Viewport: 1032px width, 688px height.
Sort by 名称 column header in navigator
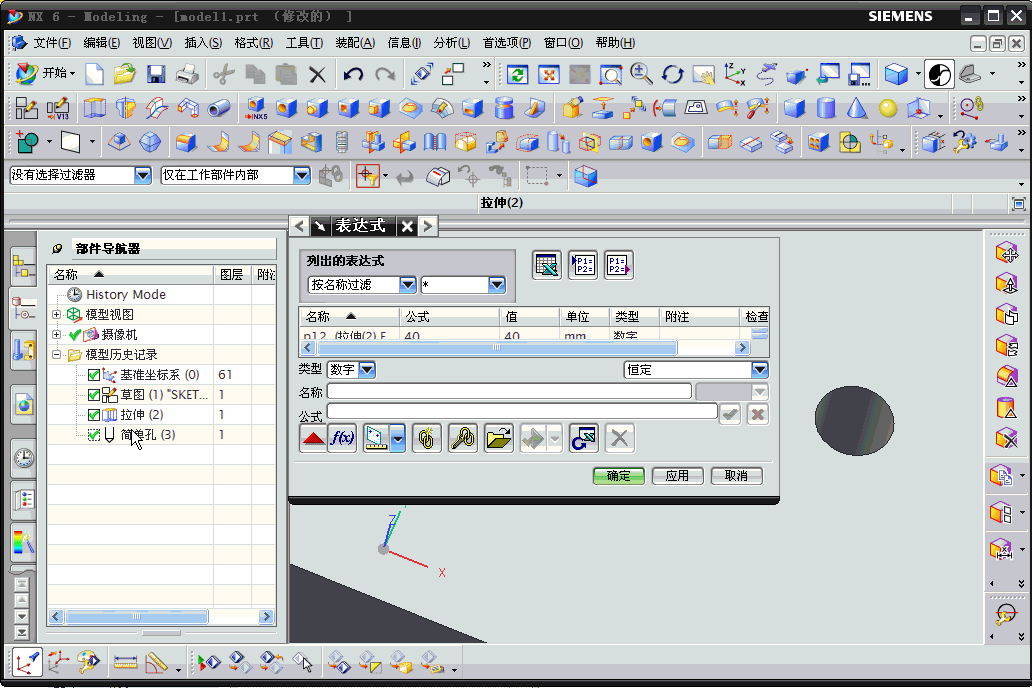pyautogui.click(x=130, y=275)
